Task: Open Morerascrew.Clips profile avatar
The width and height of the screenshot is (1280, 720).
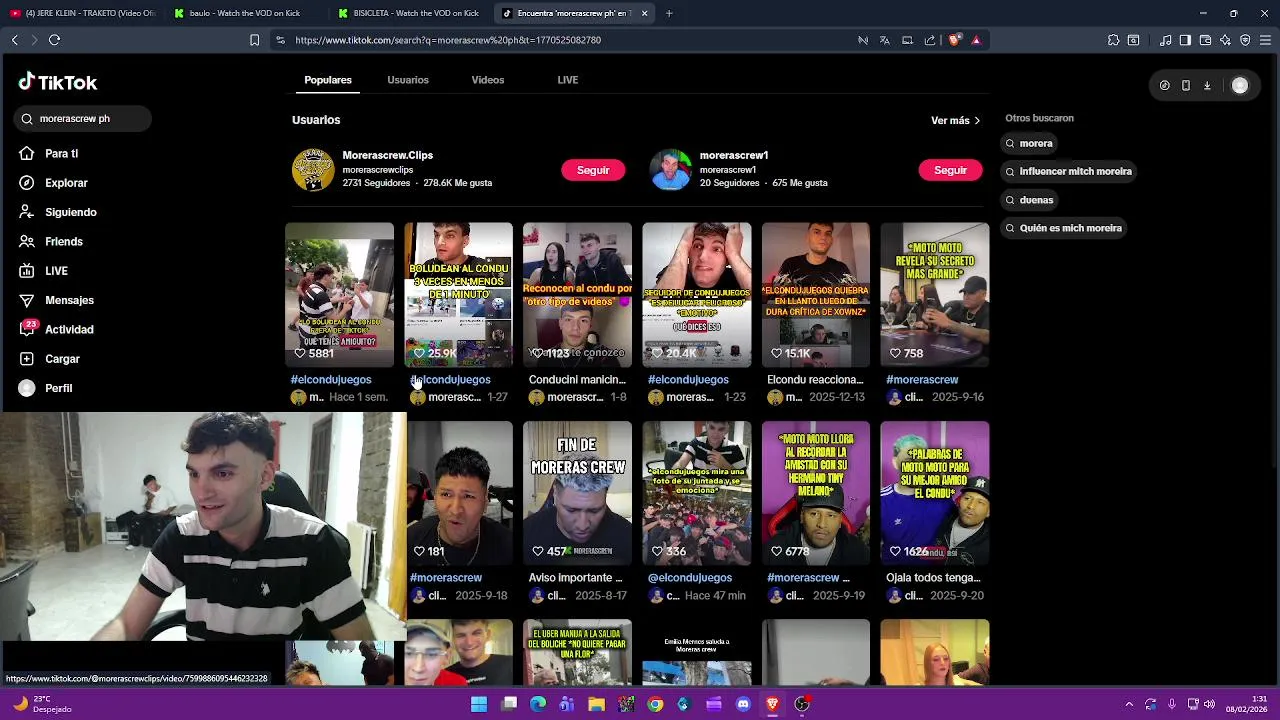Action: pos(313,170)
